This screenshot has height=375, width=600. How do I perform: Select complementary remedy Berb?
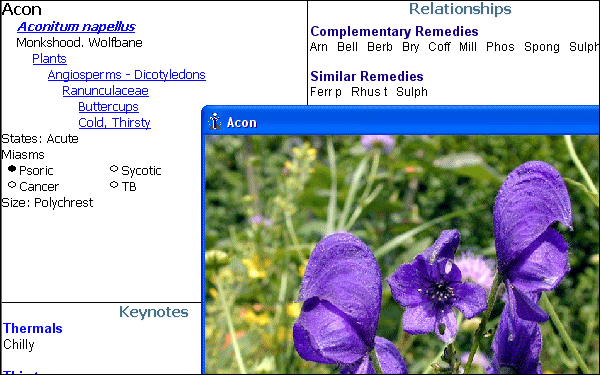click(380, 47)
